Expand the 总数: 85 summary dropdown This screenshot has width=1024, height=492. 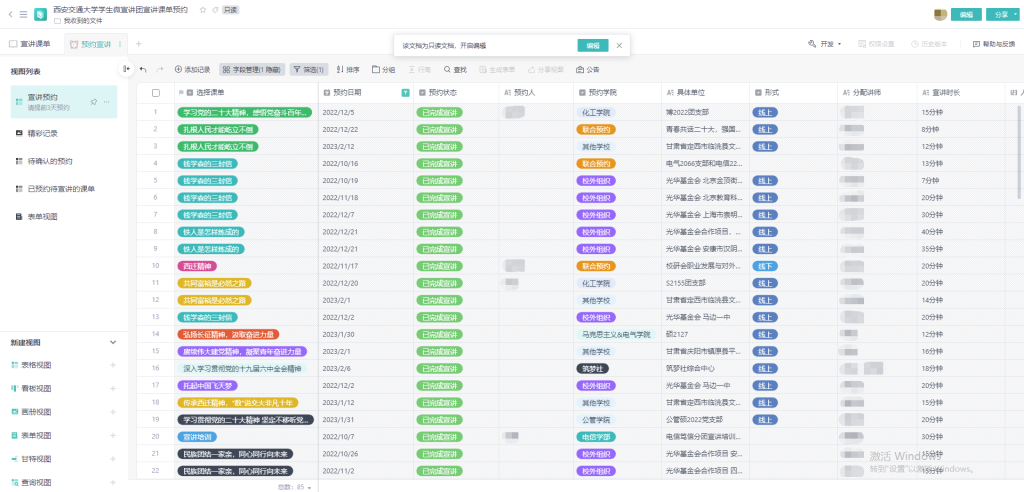(295, 487)
